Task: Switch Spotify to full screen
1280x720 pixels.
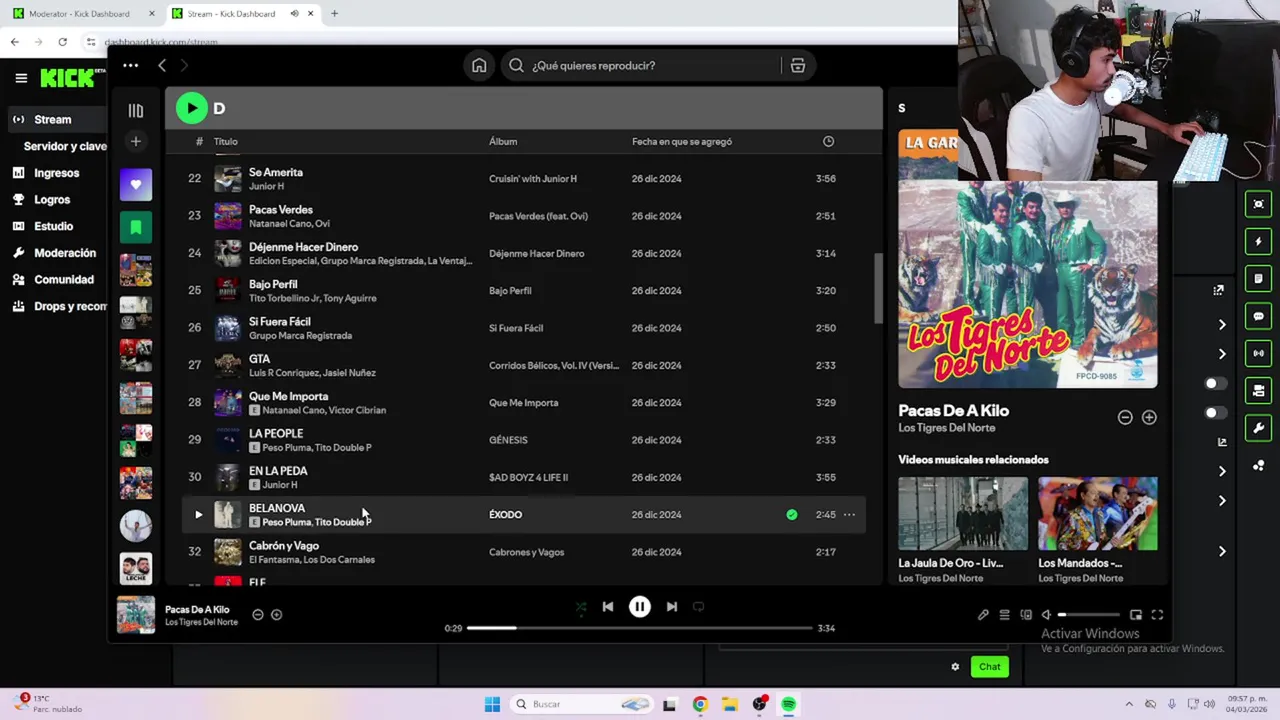Action: [1157, 615]
